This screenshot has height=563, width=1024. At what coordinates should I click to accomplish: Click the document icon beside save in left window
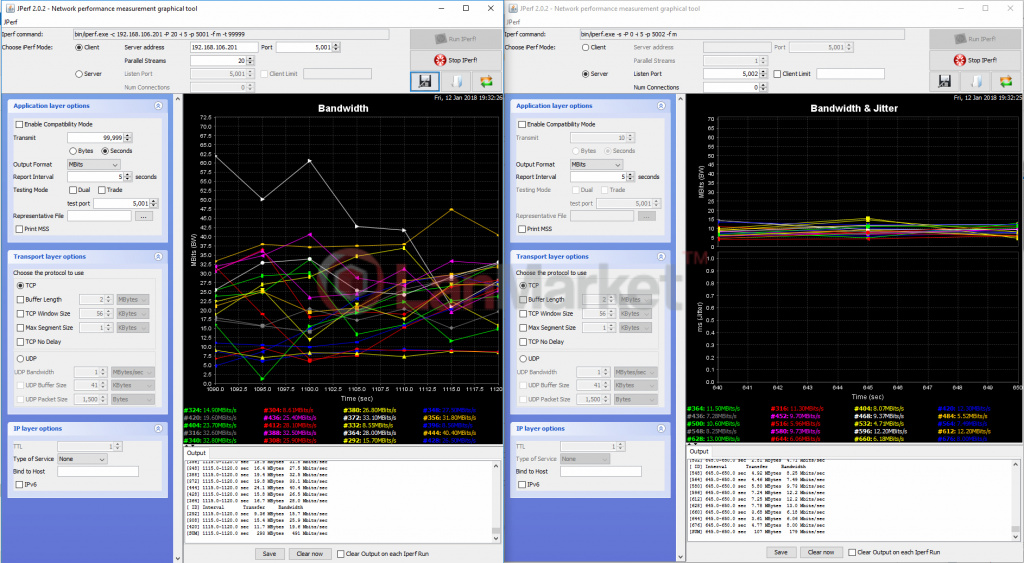pos(456,82)
